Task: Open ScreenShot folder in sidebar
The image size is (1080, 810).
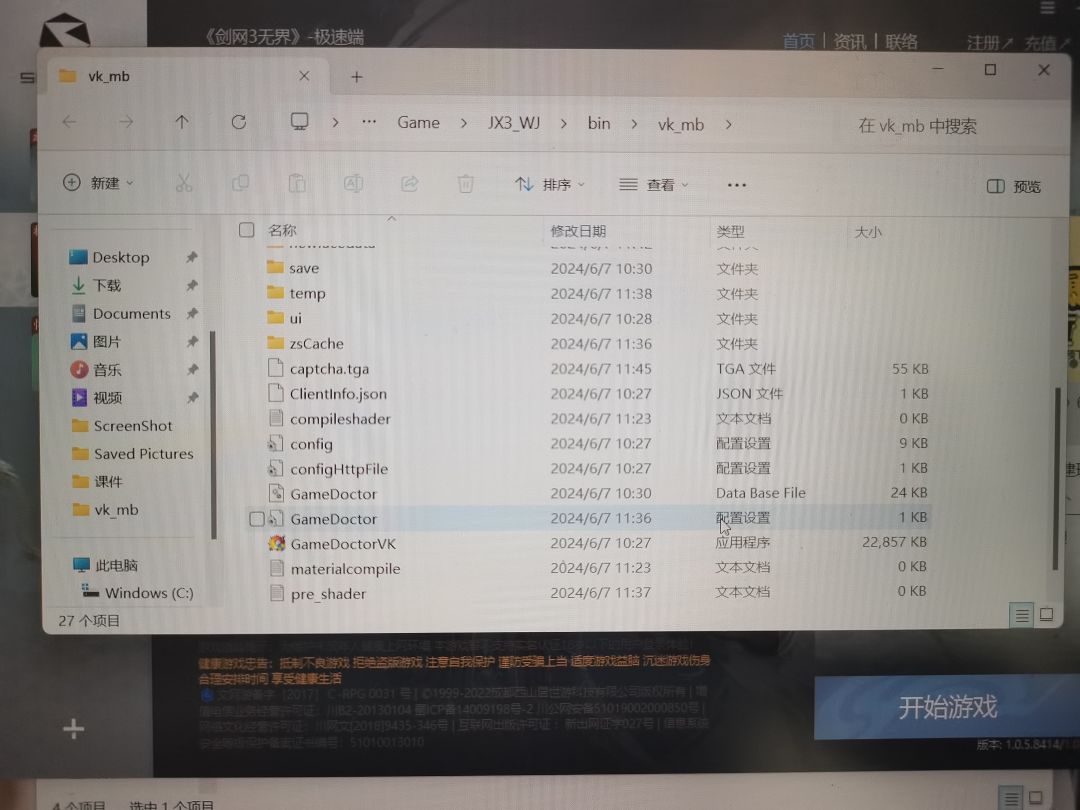Action: (x=133, y=426)
